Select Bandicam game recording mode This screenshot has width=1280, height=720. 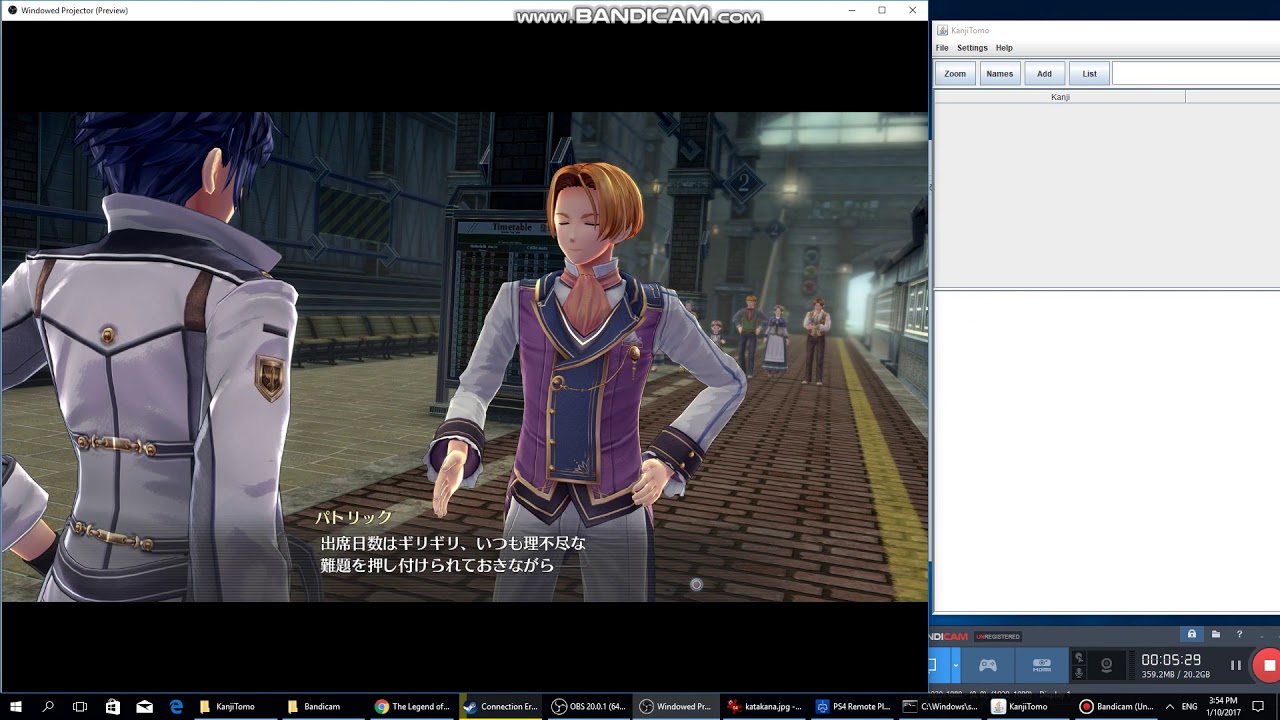coord(988,665)
